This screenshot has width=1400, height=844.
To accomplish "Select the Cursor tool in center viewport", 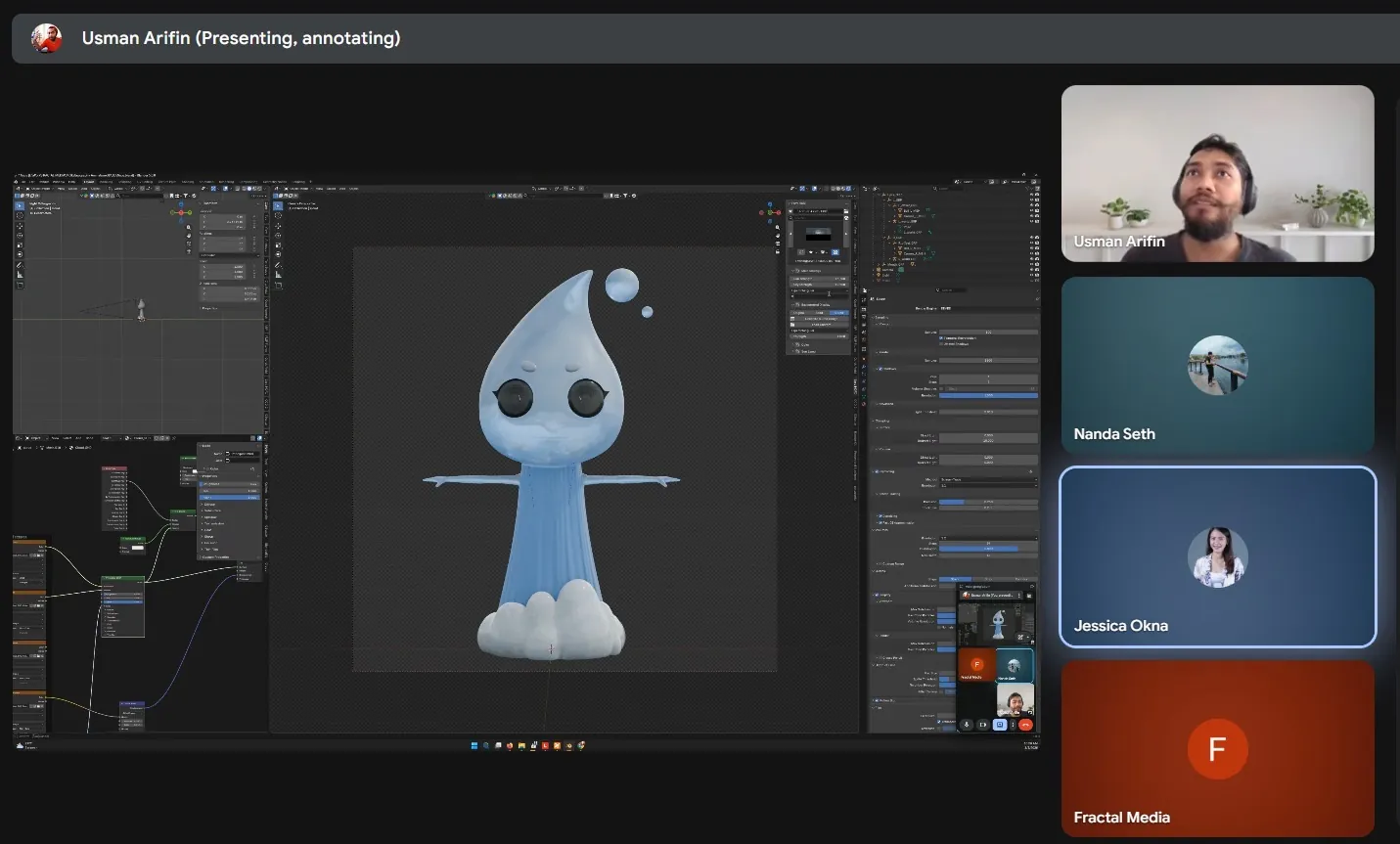I will point(278,215).
